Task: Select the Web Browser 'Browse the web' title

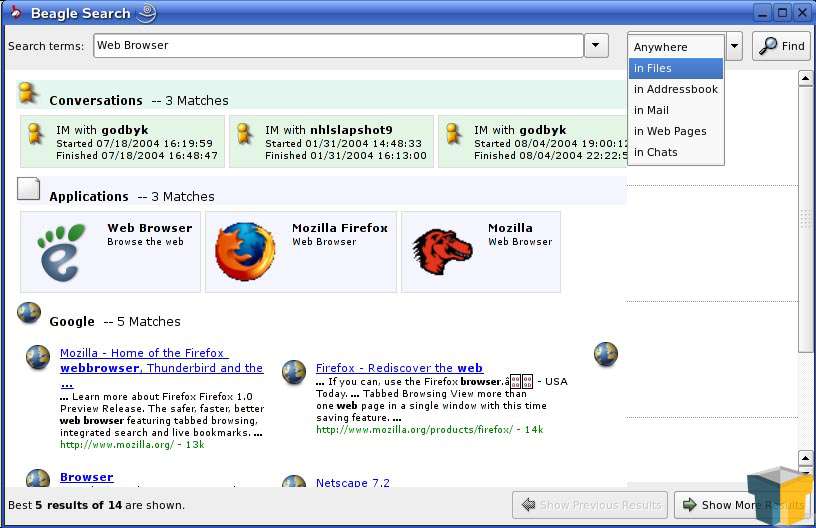Action: [150, 228]
